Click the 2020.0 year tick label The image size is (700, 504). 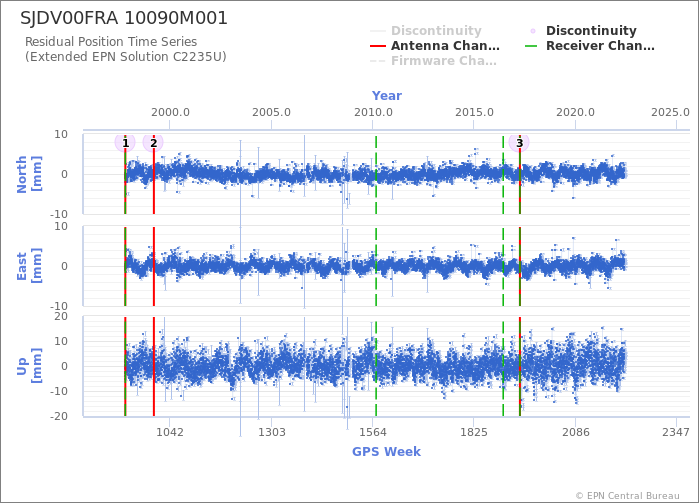pyautogui.click(x=575, y=112)
